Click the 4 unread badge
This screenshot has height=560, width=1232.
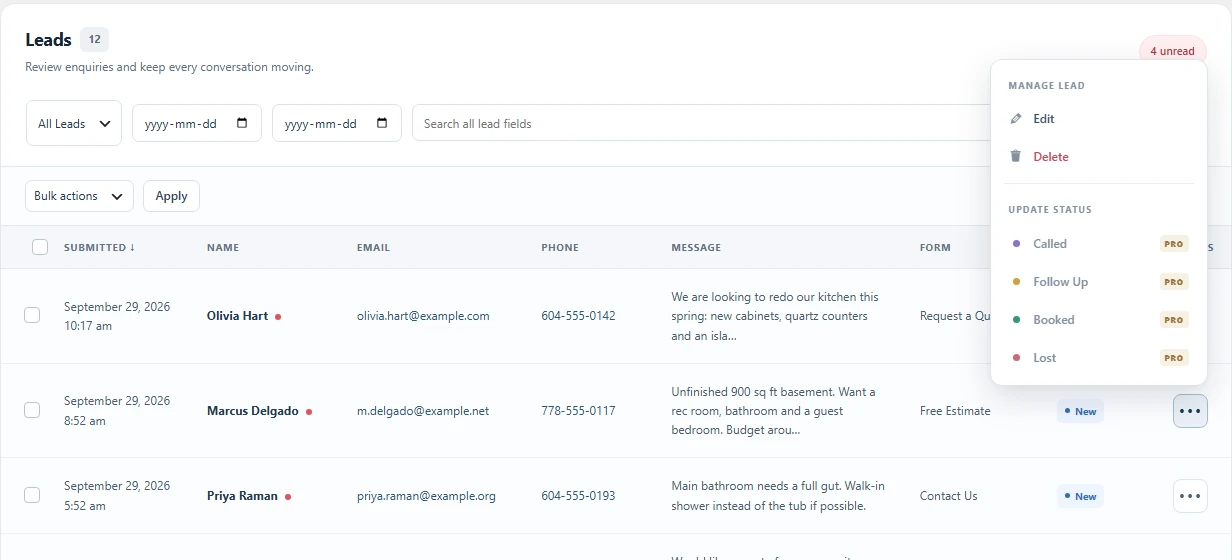(1172, 51)
